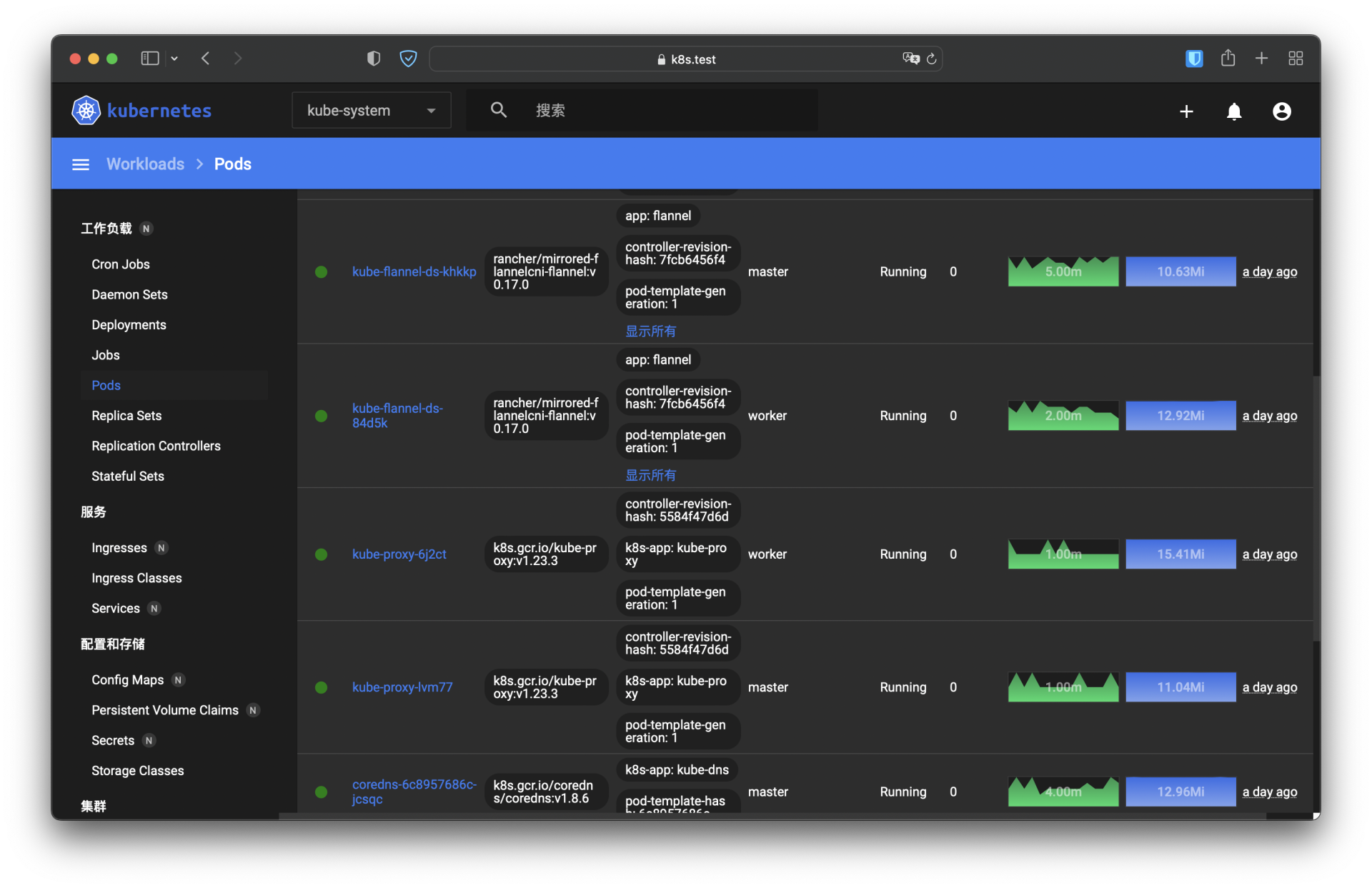Click the plus create resource icon

point(1186,111)
